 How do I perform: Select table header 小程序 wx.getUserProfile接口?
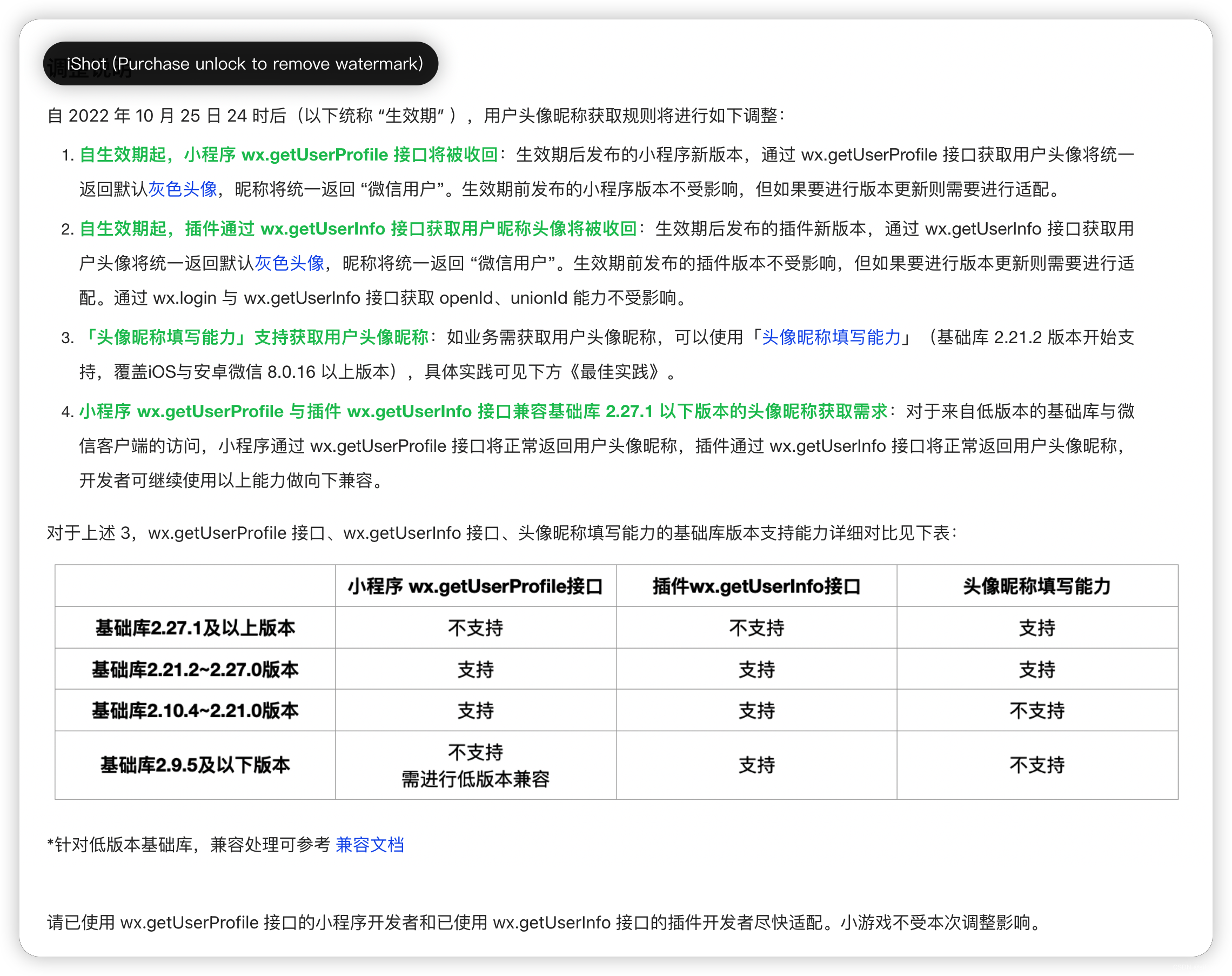point(476,586)
